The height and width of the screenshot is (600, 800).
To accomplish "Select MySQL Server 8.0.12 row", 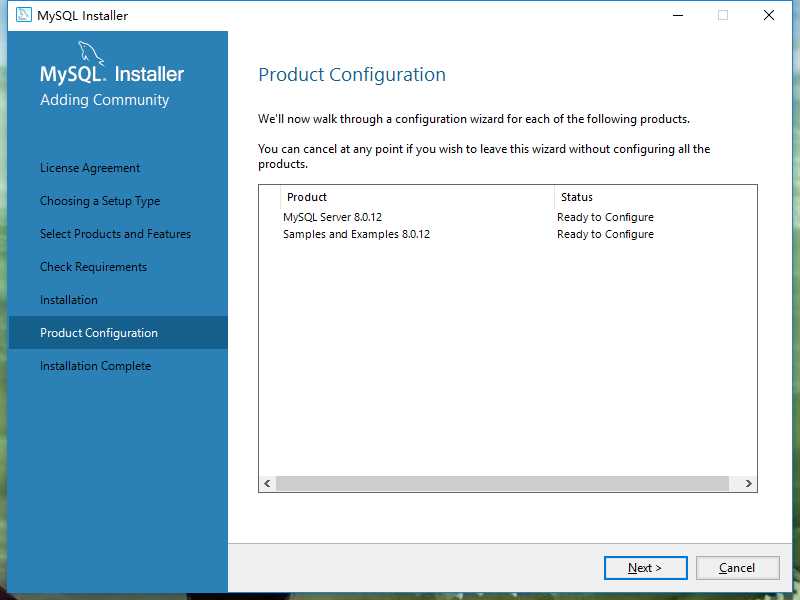I will [x=508, y=217].
